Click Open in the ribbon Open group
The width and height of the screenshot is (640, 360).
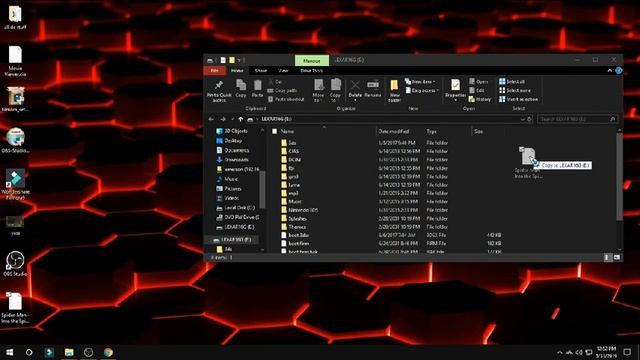click(x=478, y=82)
